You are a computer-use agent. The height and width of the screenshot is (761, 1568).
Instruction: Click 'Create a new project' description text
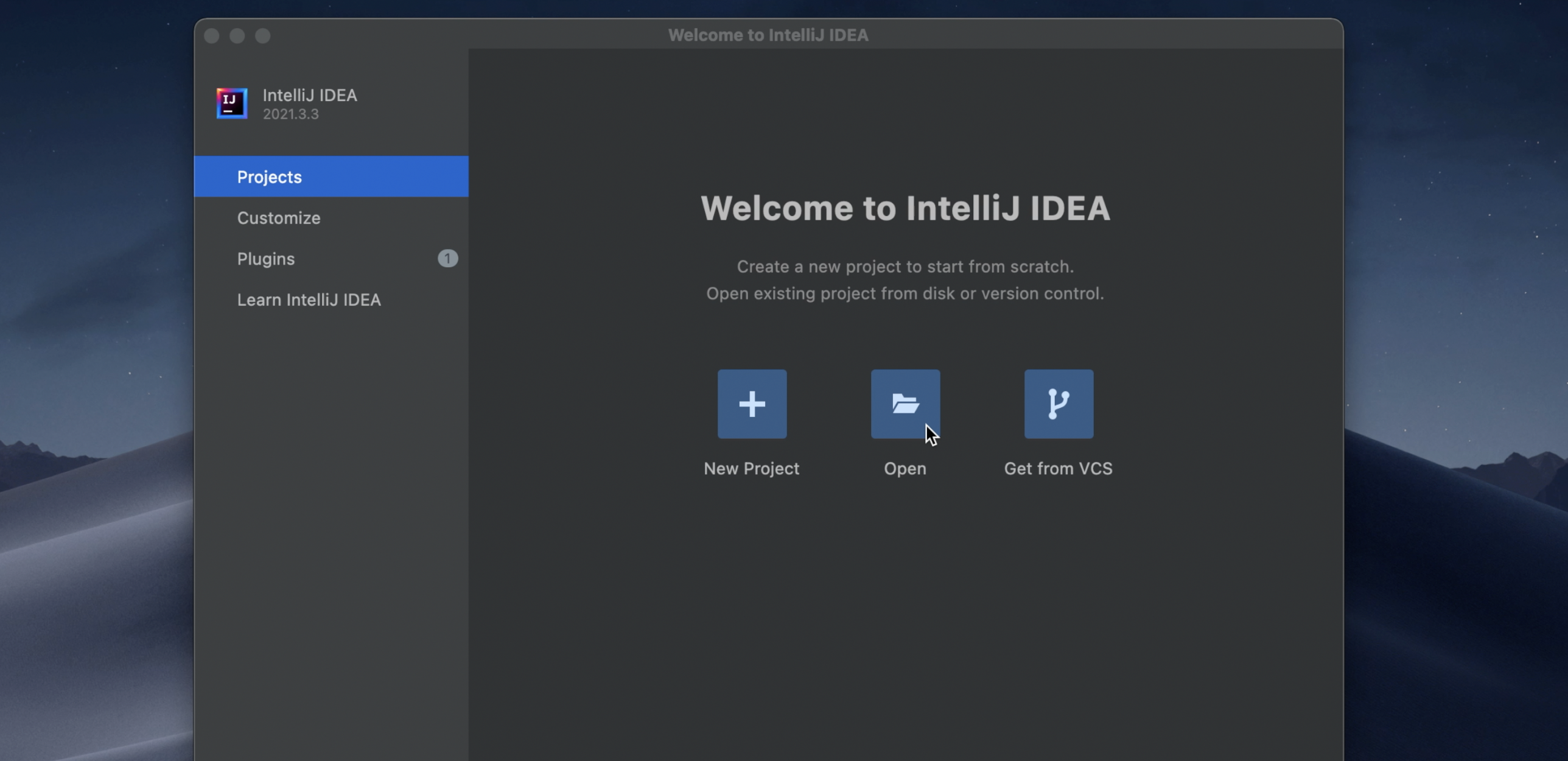[905, 267]
